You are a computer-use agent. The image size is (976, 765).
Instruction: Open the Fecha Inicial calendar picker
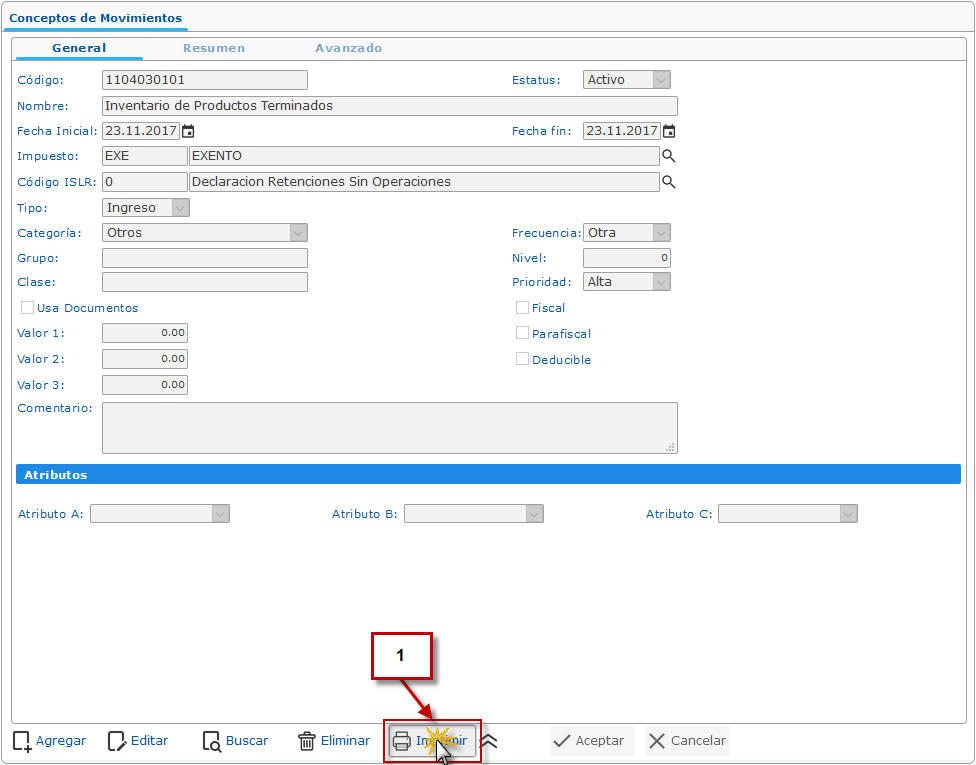pyautogui.click(x=188, y=131)
